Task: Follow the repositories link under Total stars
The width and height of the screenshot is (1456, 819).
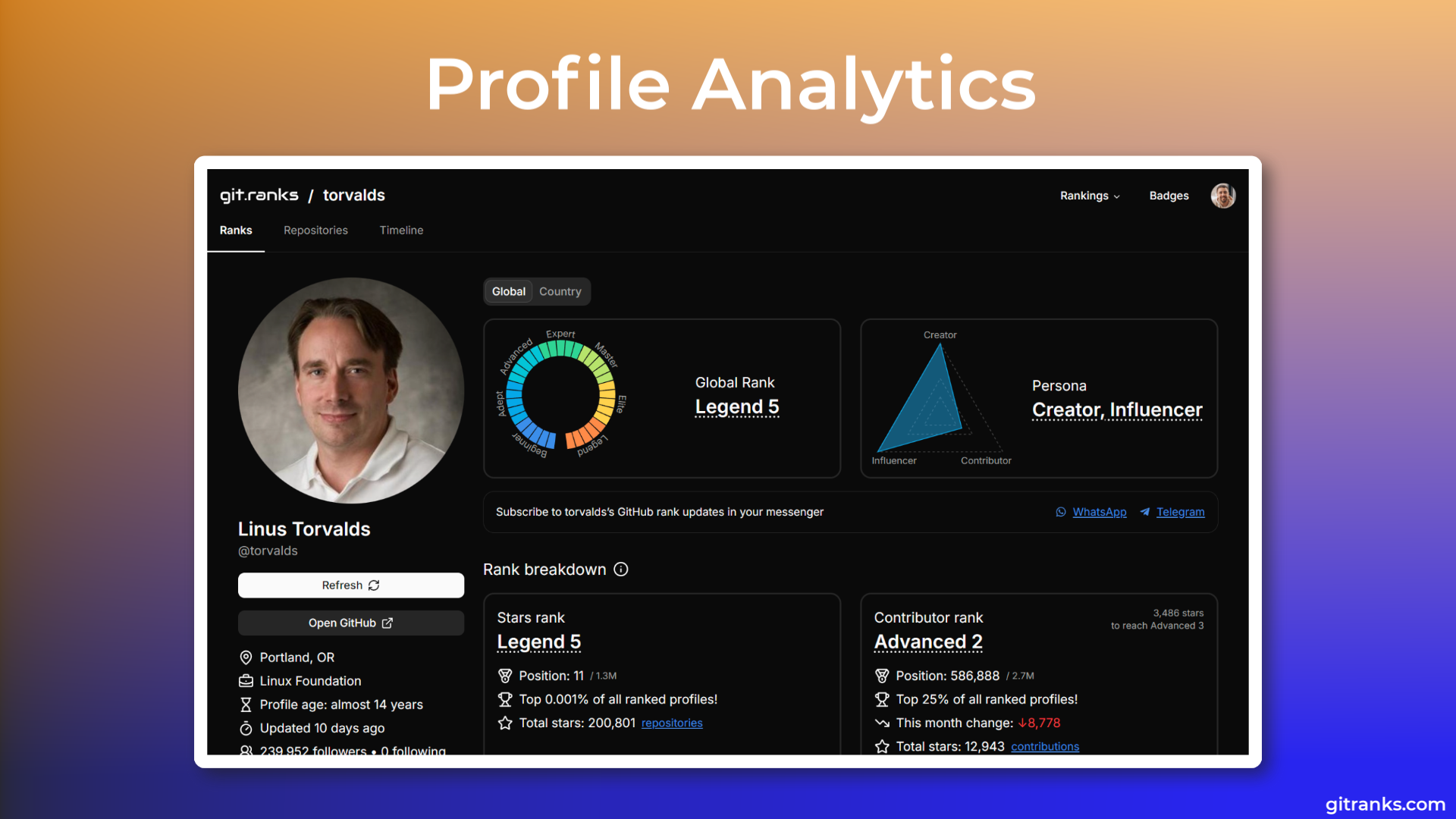Action: click(672, 723)
